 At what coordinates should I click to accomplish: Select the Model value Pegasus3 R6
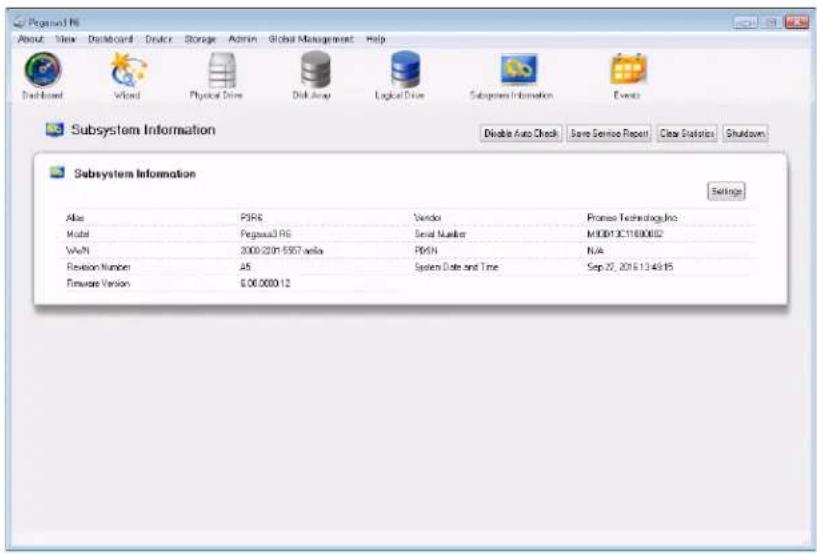click(266, 234)
